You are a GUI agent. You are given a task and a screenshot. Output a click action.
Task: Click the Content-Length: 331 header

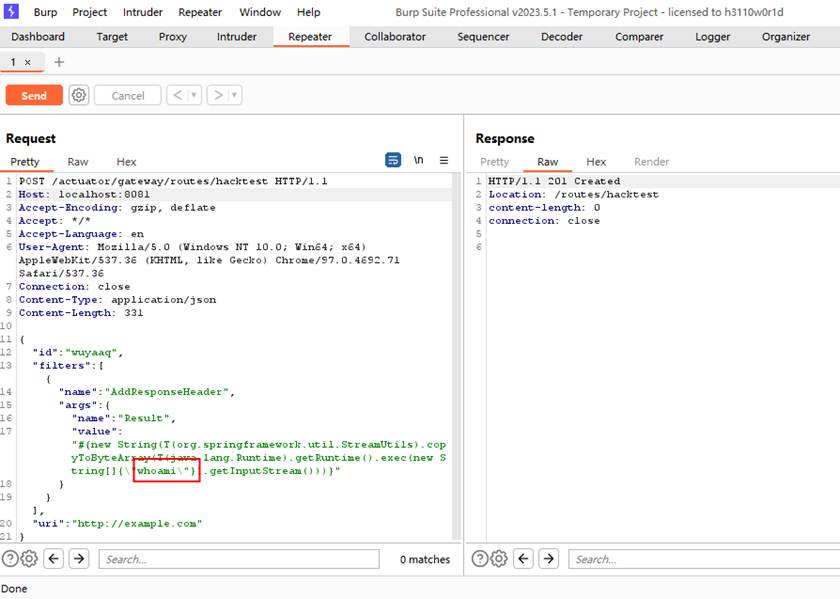(81, 312)
